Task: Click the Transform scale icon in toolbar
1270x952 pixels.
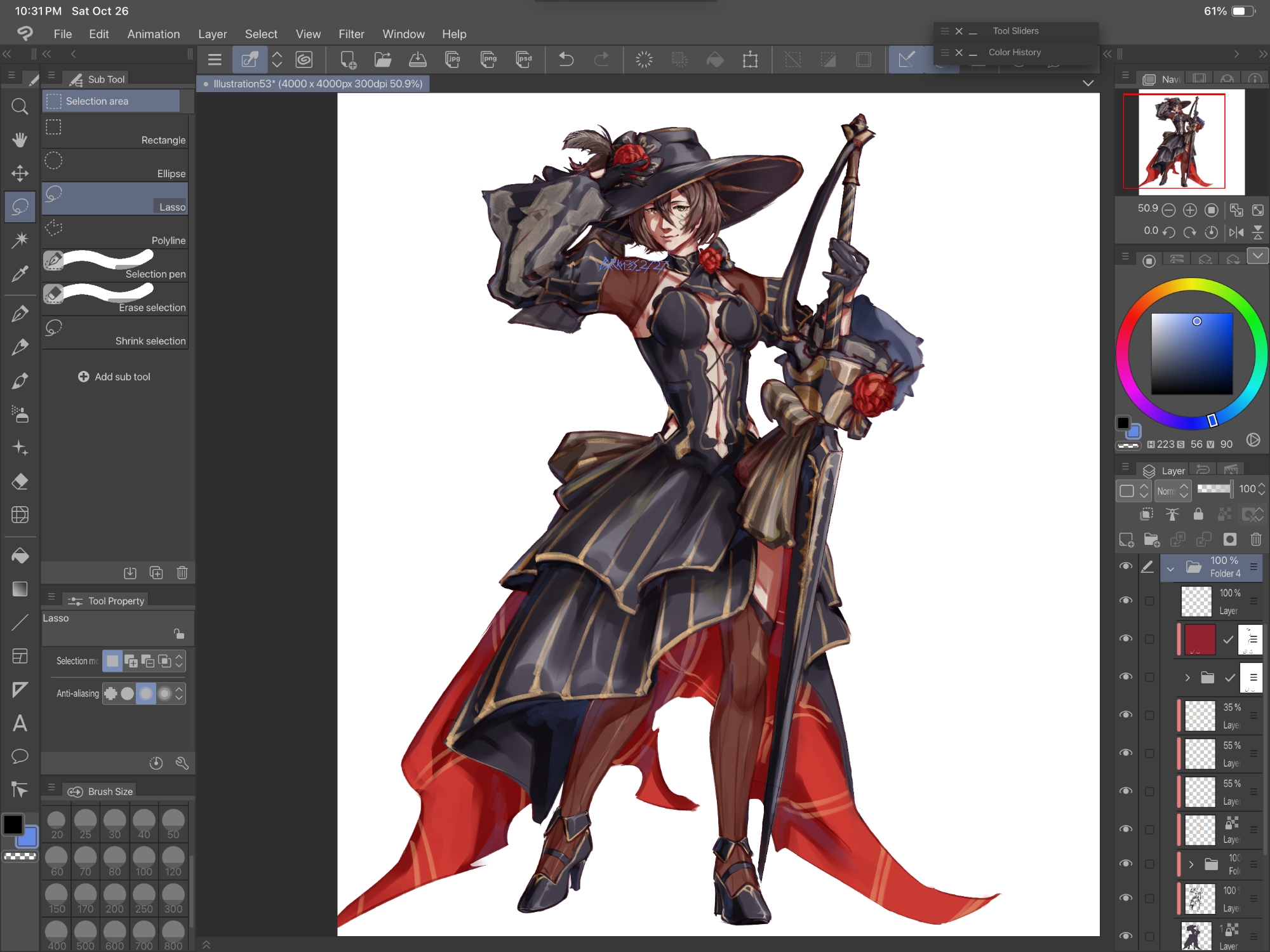Action: coord(750,60)
